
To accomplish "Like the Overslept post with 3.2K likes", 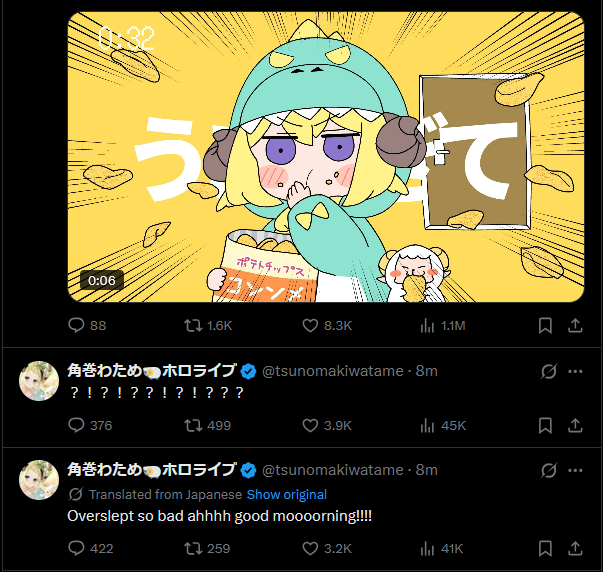I will click(310, 548).
